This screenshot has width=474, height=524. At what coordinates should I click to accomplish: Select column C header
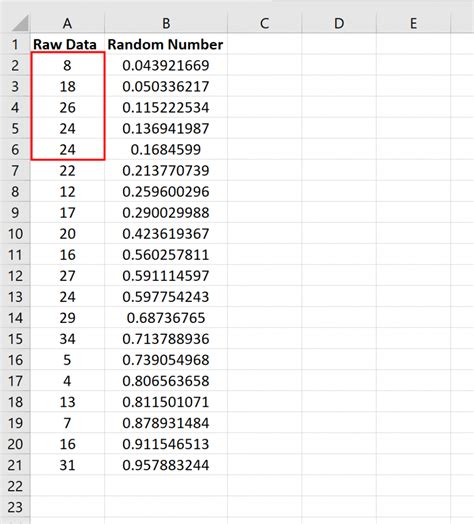(264, 23)
